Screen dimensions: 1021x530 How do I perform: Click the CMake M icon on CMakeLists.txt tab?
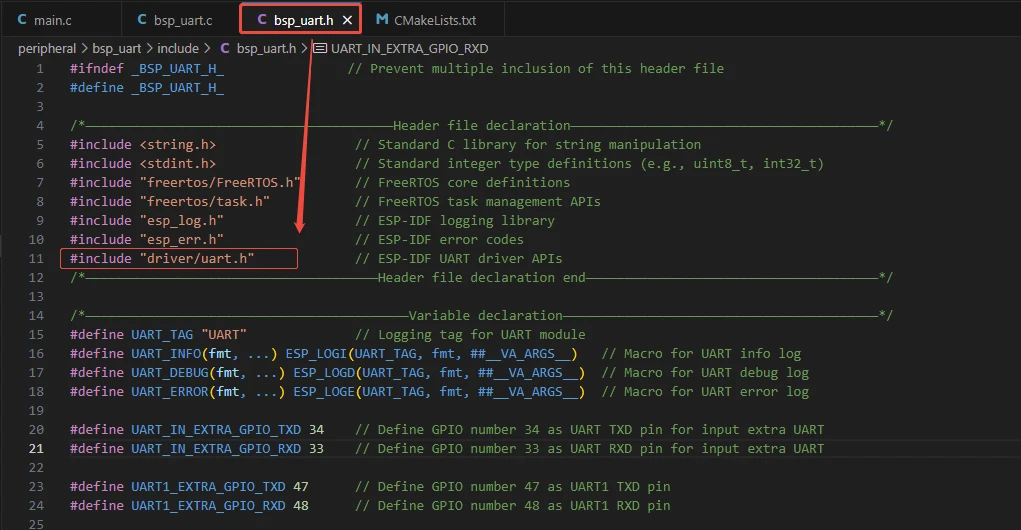382,20
